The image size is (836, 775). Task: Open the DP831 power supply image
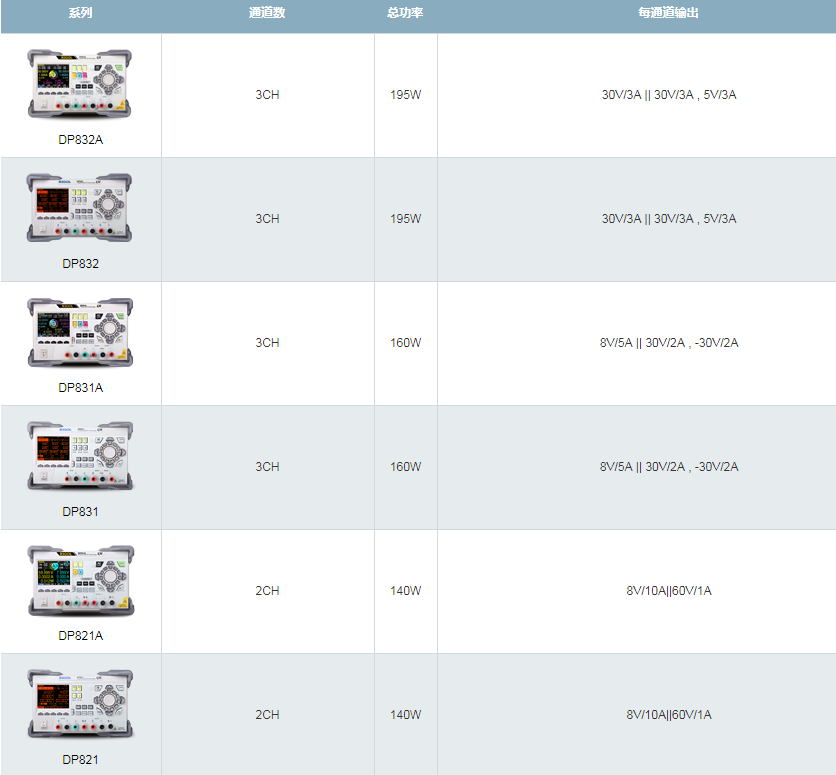79,456
